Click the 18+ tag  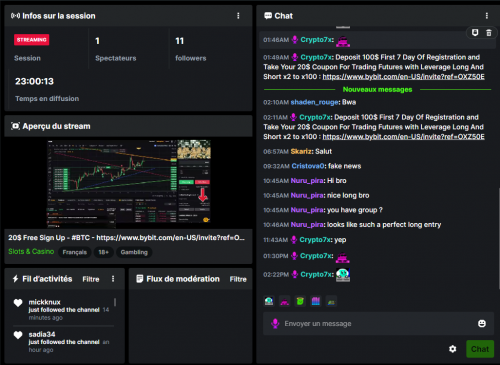pyautogui.click(x=103, y=252)
